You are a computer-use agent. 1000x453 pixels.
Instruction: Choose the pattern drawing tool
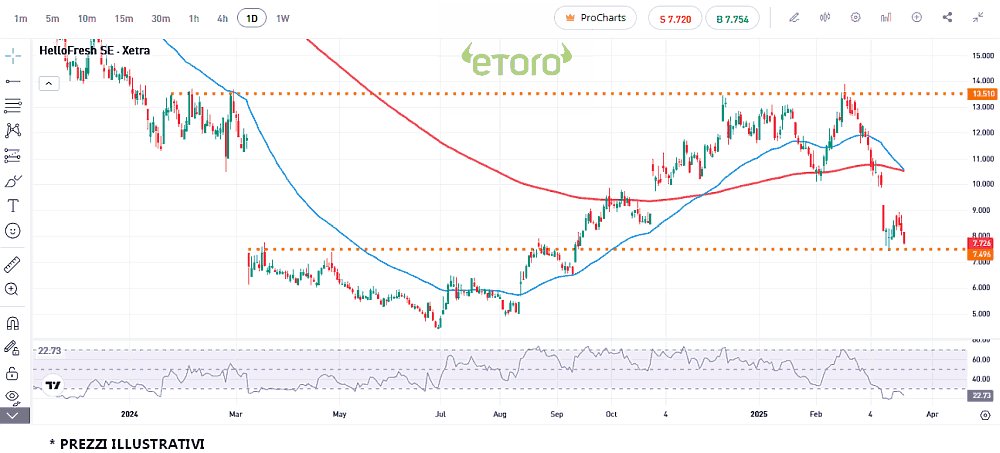pos(13,131)
